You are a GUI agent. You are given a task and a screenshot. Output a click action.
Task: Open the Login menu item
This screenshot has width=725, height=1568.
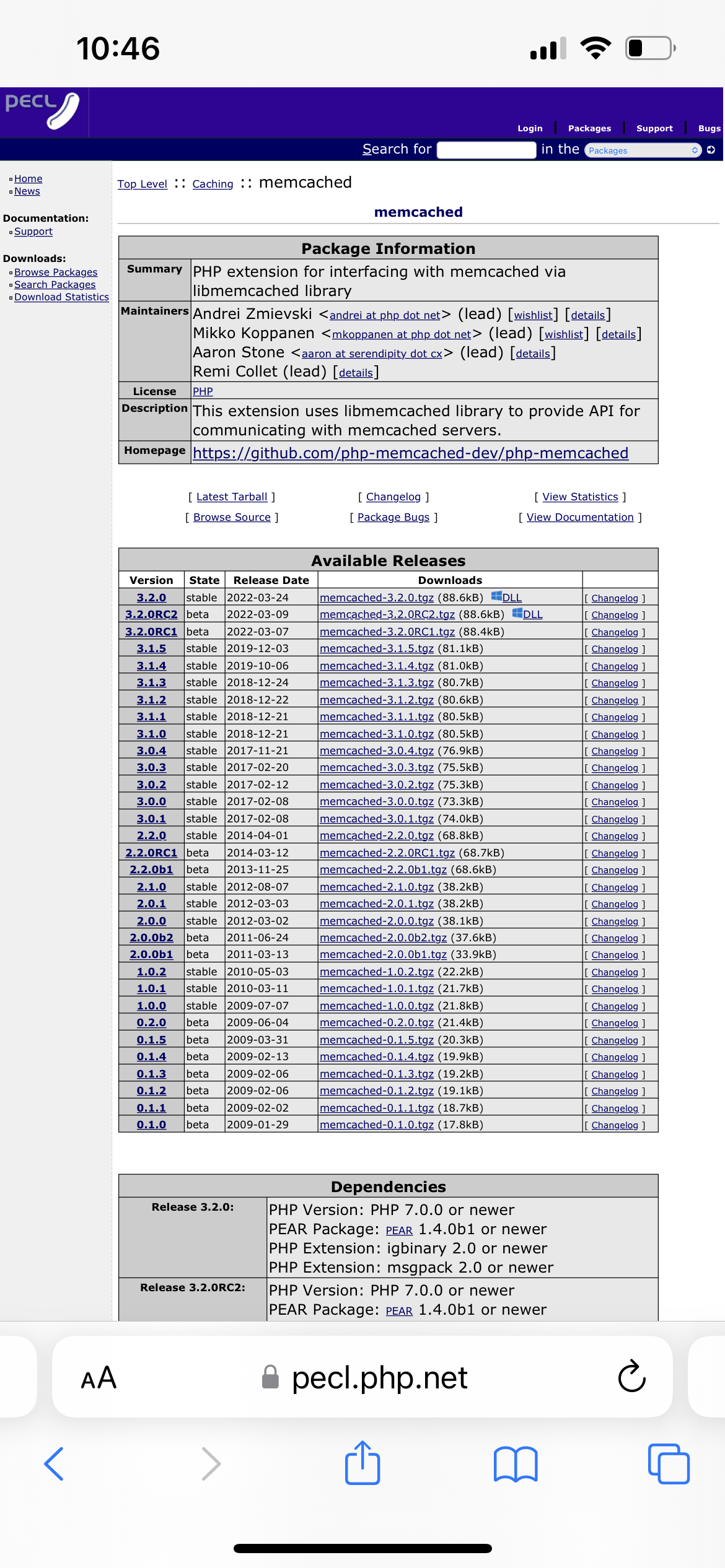(530, 128)
